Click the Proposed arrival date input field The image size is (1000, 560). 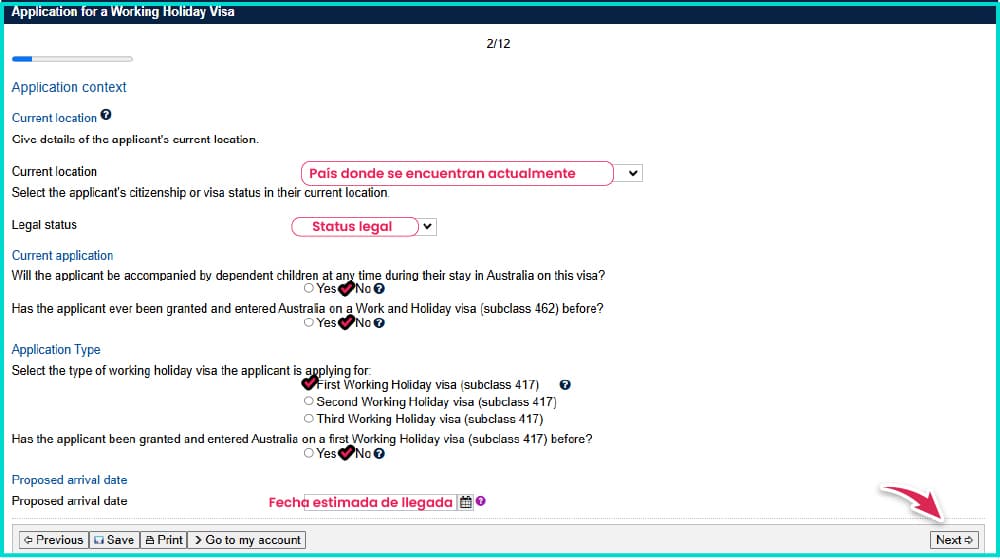click(x=380, y=502)
